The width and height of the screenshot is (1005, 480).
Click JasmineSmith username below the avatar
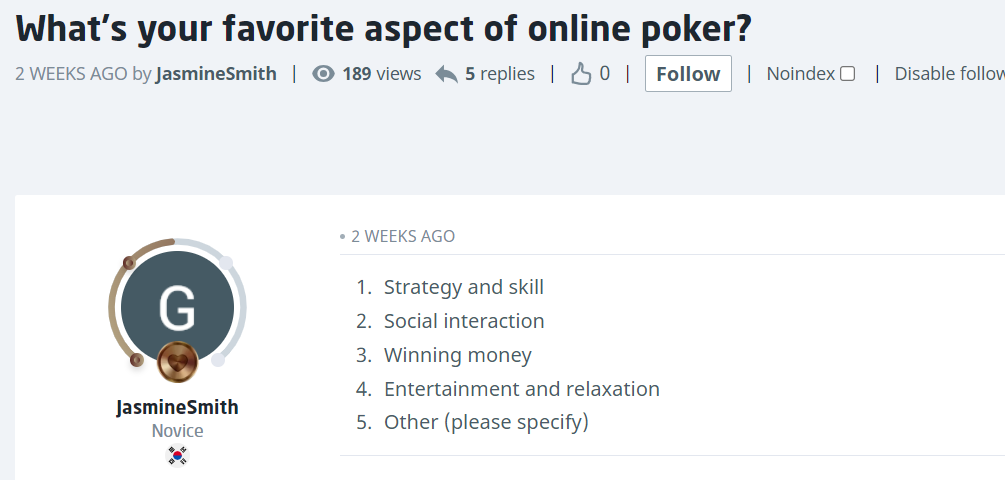coord(177,408)
